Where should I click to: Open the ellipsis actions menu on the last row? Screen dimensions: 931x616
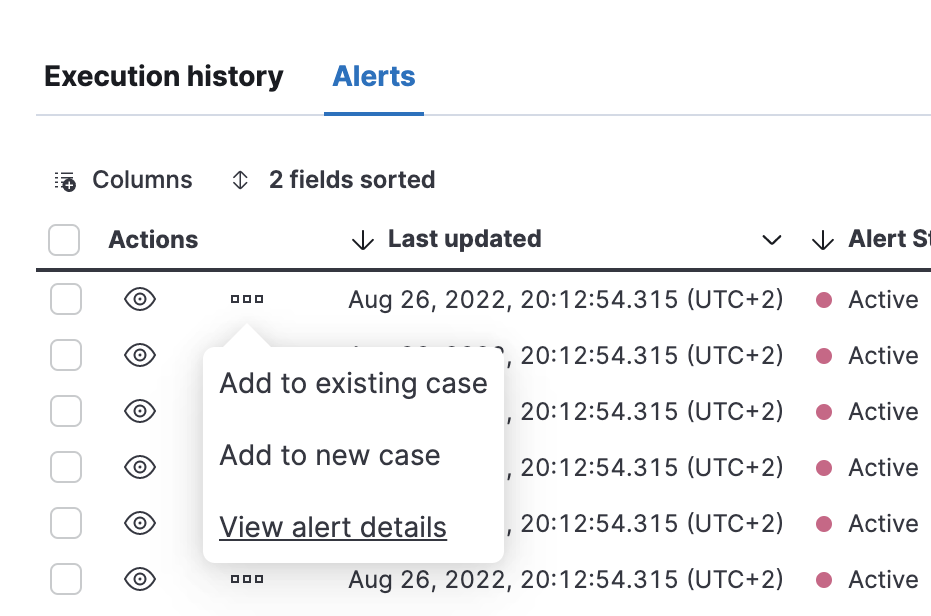coord(246,579)
